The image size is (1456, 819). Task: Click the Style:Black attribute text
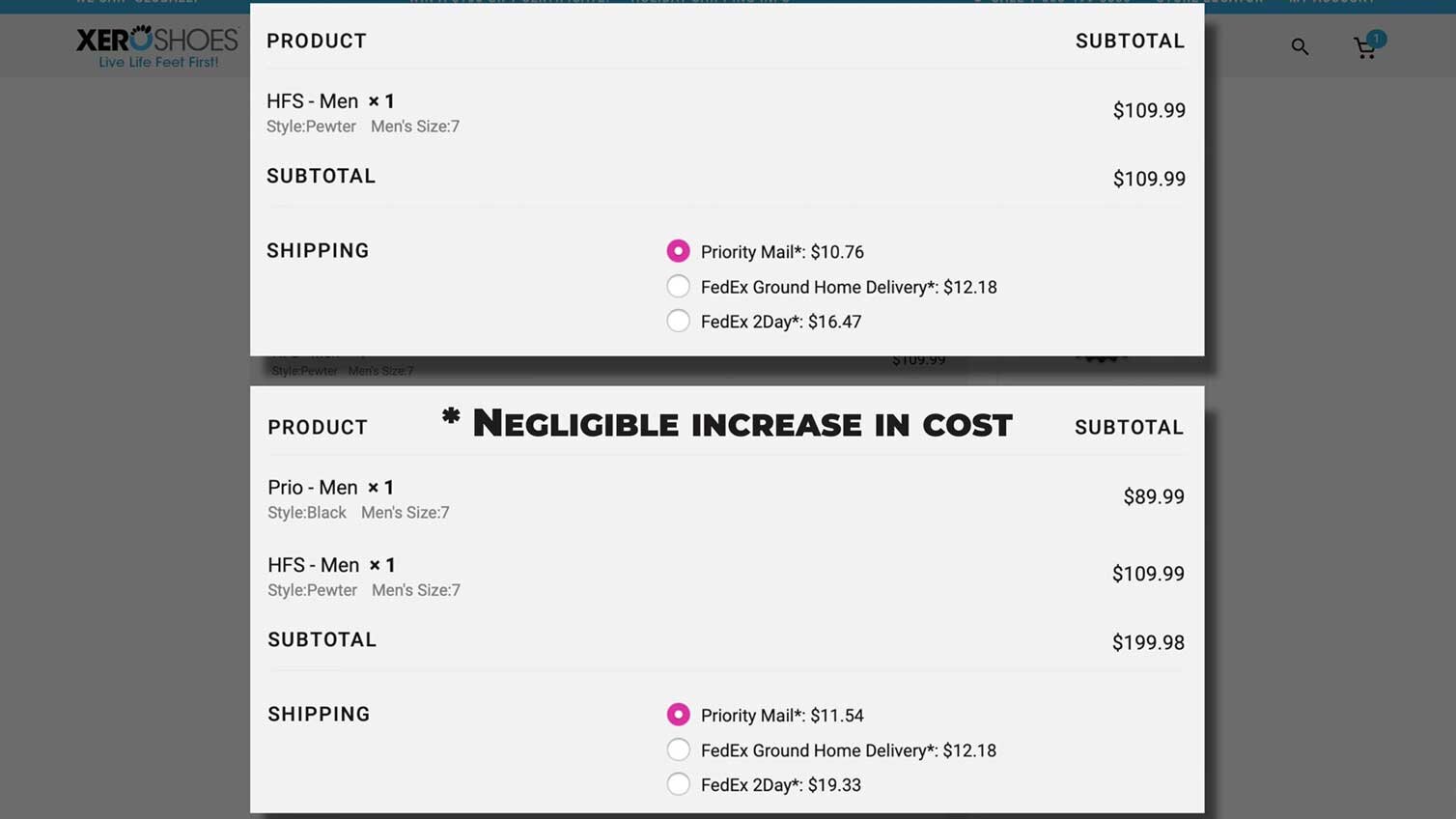[306, 513]
